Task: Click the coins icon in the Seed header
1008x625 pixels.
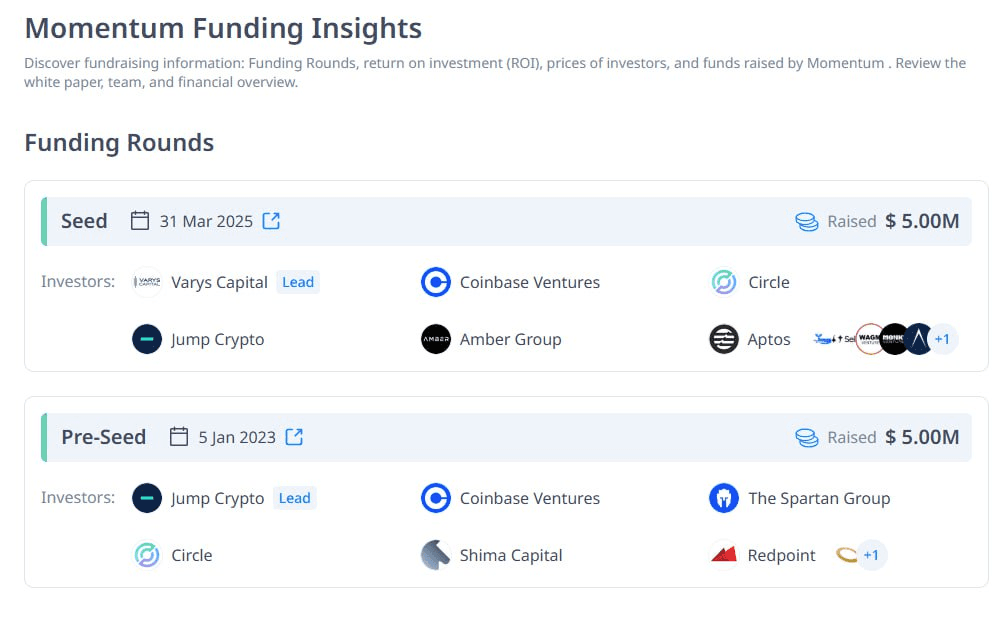Action: 807,221
